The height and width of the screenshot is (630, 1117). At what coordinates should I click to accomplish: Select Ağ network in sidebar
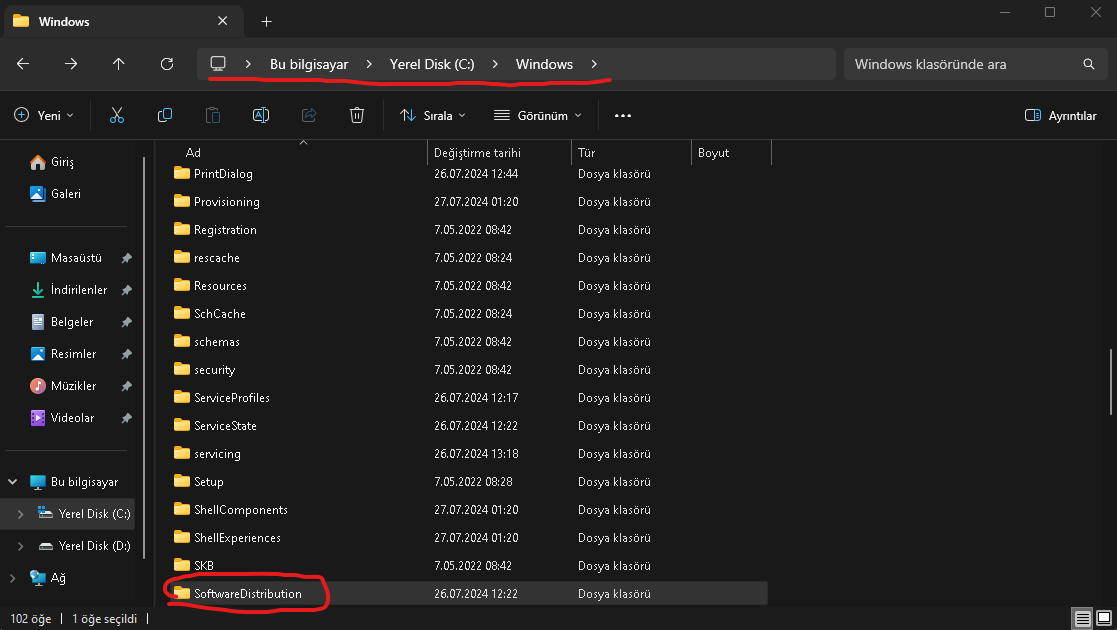click(x=48, y=578)
